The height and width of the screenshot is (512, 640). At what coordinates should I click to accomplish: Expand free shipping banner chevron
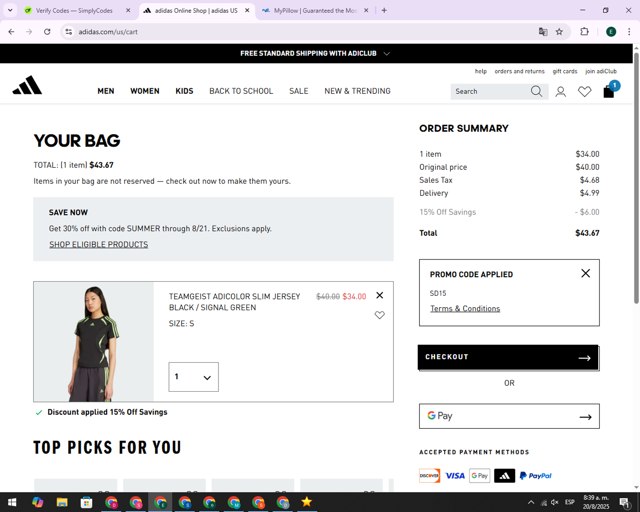pos(387,53)
